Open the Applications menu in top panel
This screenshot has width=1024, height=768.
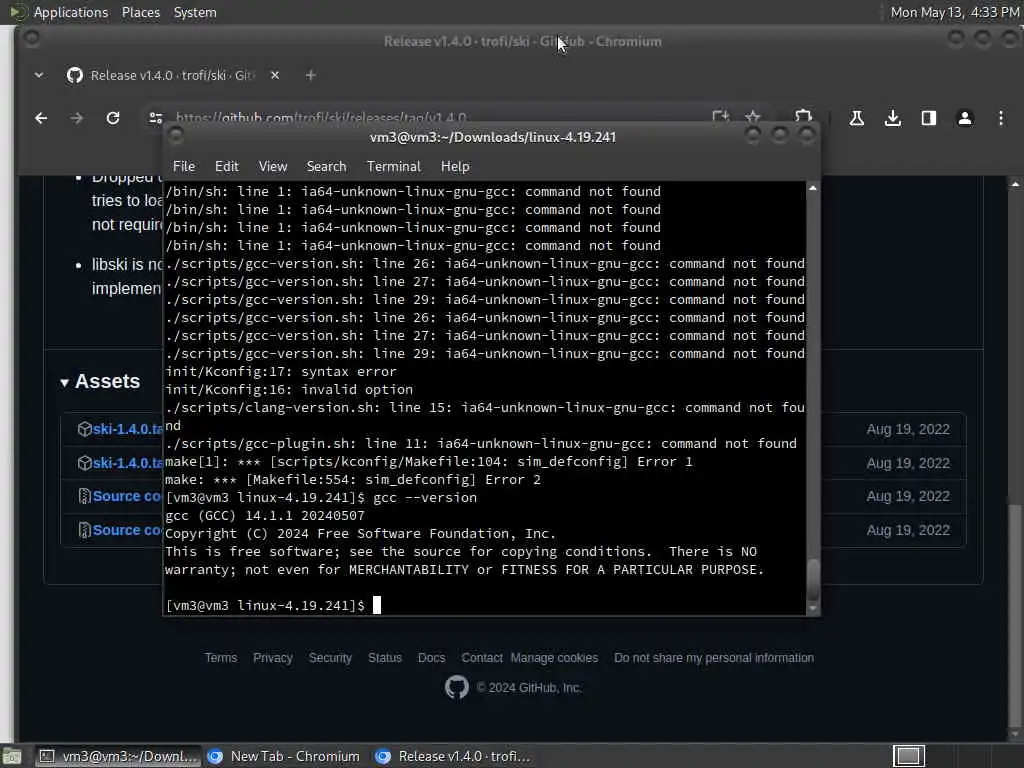(x=71, y=12)
